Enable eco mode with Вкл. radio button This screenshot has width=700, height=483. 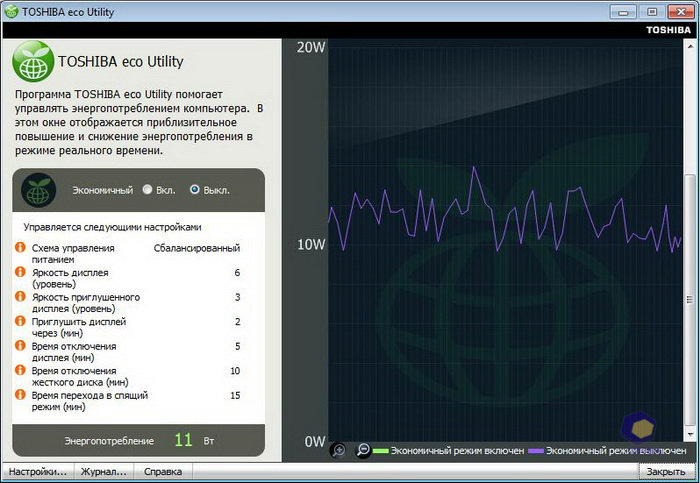tap(148, 189)
